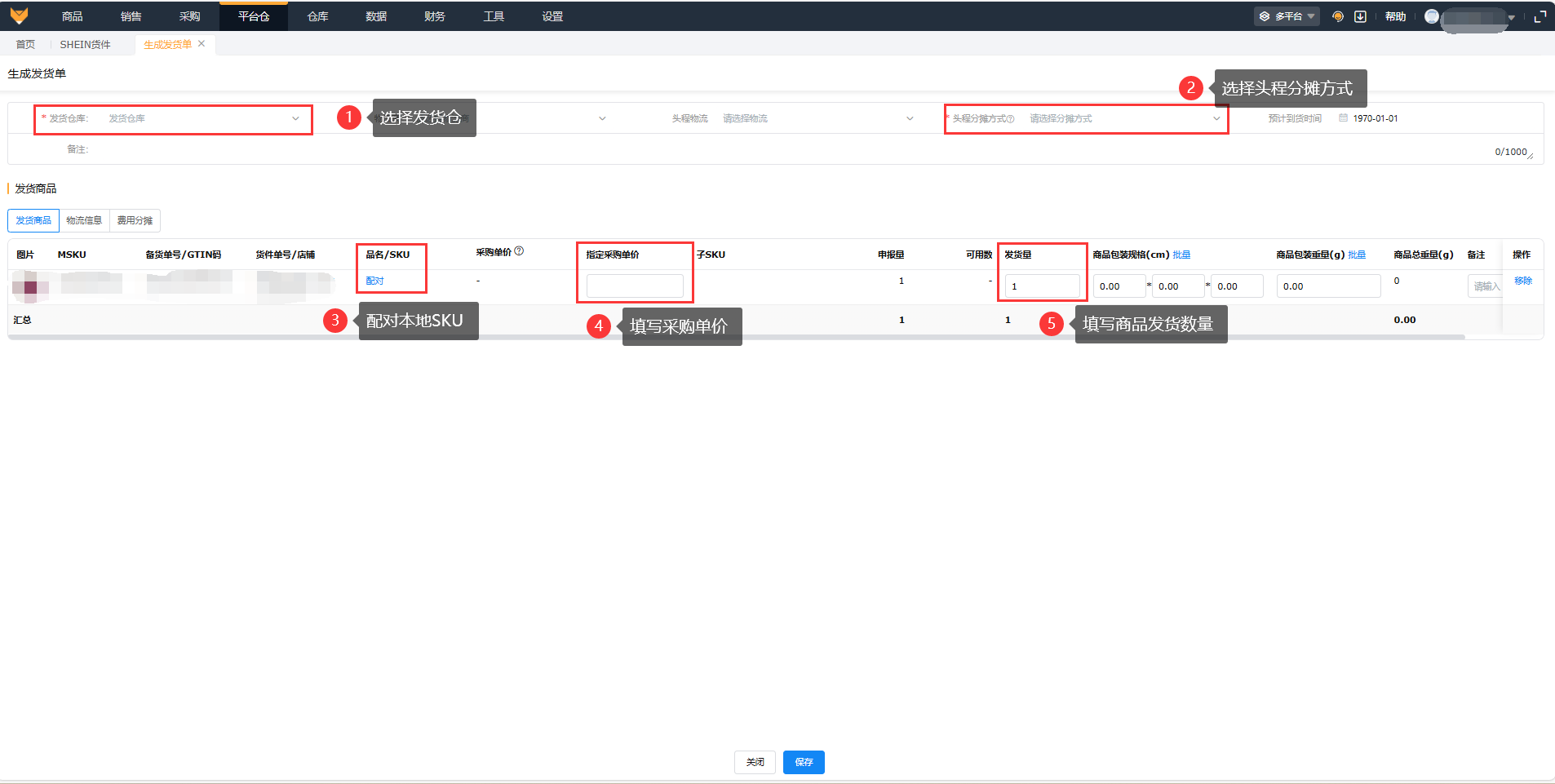Open the 仓库 menu
The width and height of the screenshot is (1555, 784).
pyautogui.click(x=317, y=16)
